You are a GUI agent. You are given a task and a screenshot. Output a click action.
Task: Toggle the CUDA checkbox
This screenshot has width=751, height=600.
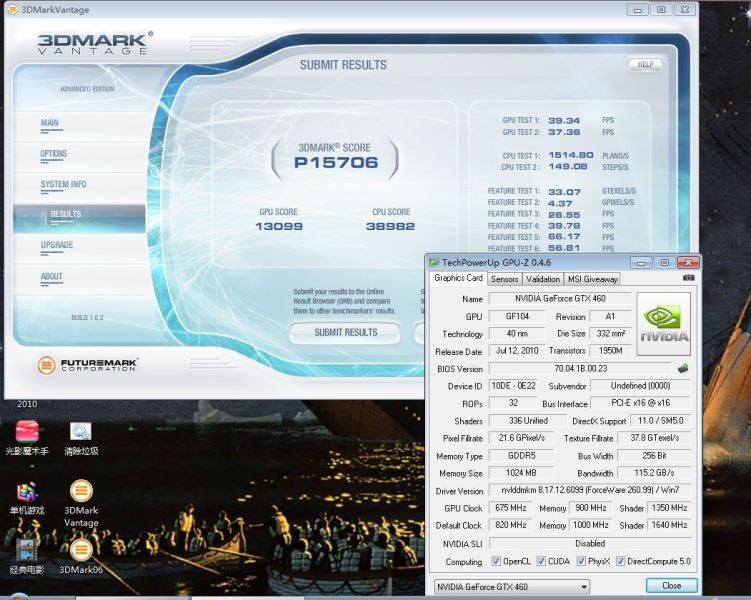tap(541, 562)
